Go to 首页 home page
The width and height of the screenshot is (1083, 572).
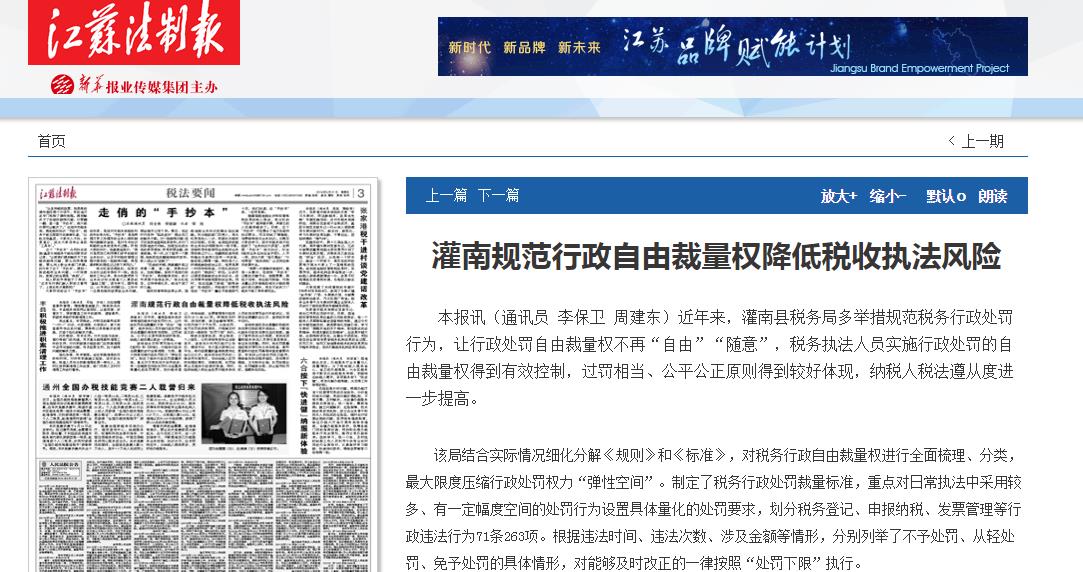coord(51,141)
